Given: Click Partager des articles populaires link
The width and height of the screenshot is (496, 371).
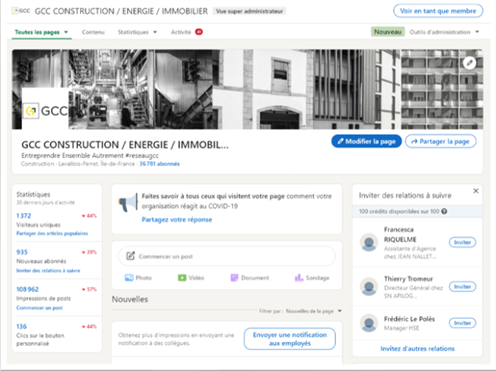Looking at the screenshot, I should pos(52,233).
